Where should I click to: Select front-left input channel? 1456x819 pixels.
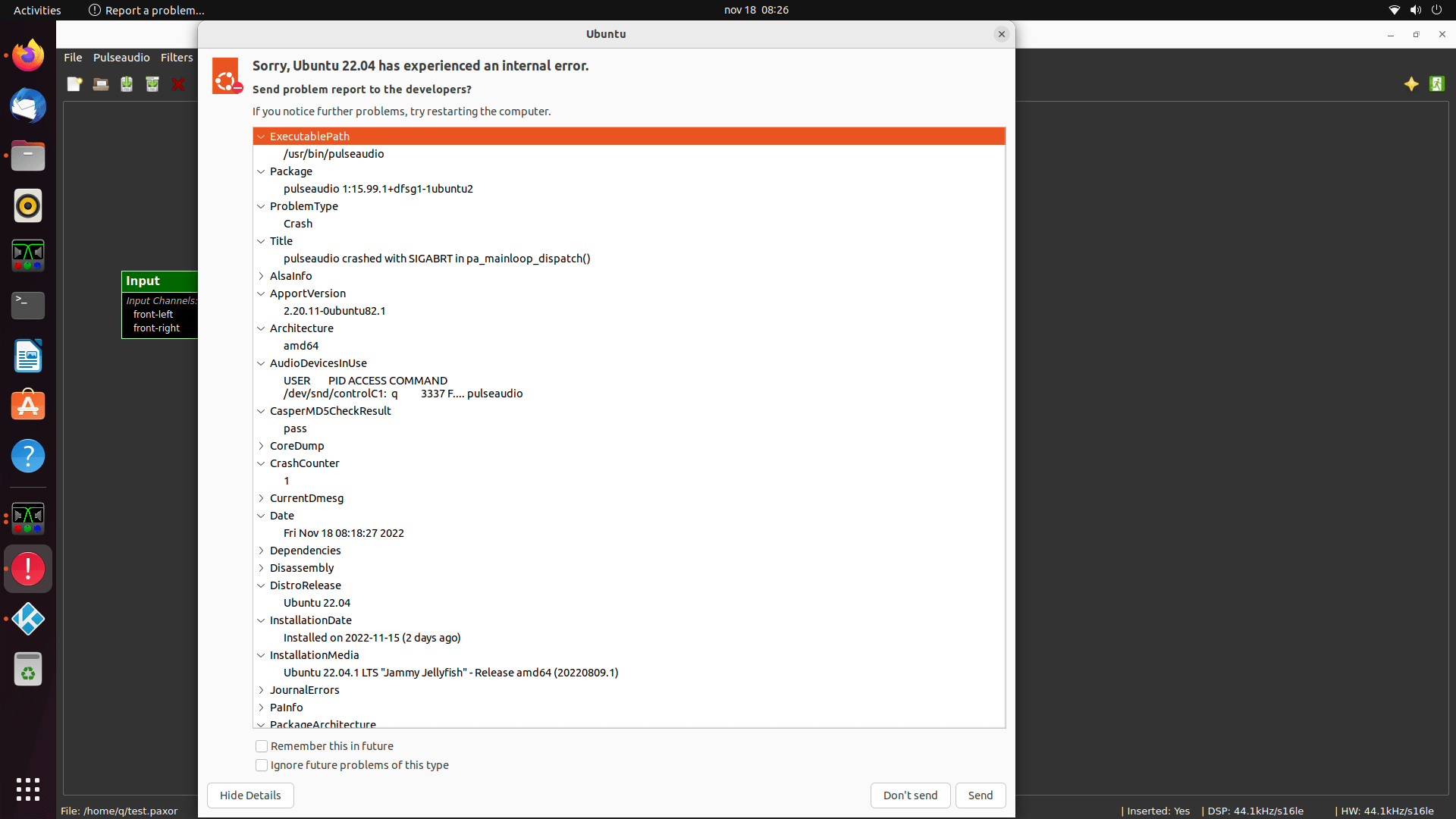(153, 315)
